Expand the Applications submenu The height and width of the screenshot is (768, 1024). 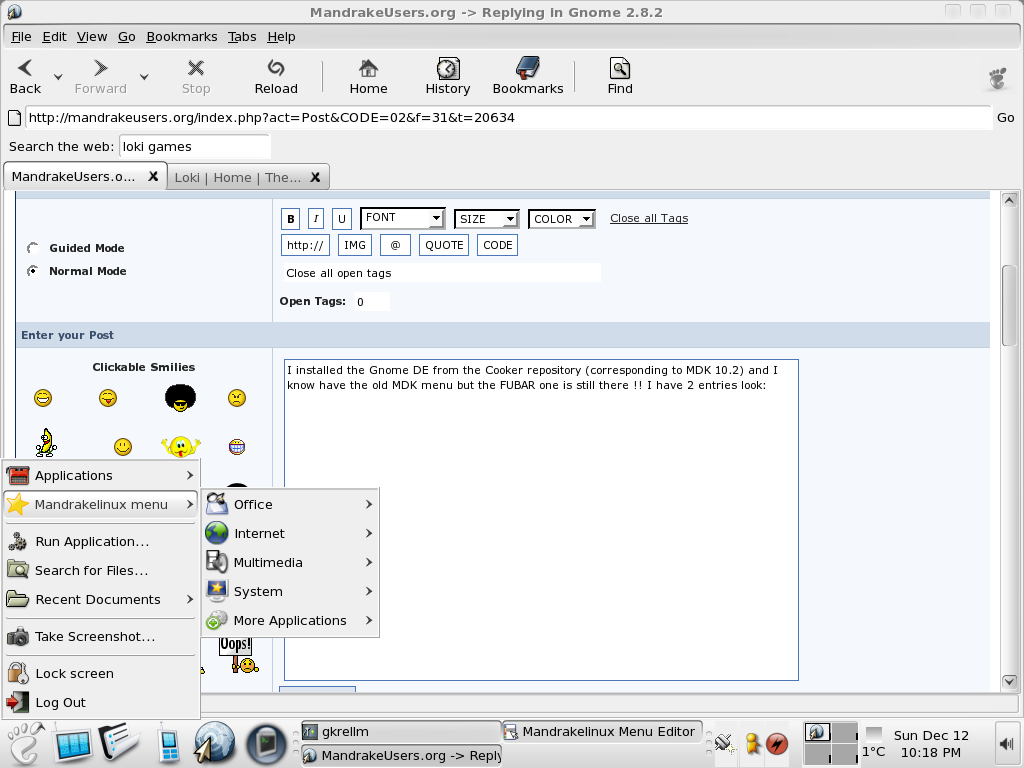[101, 475]
